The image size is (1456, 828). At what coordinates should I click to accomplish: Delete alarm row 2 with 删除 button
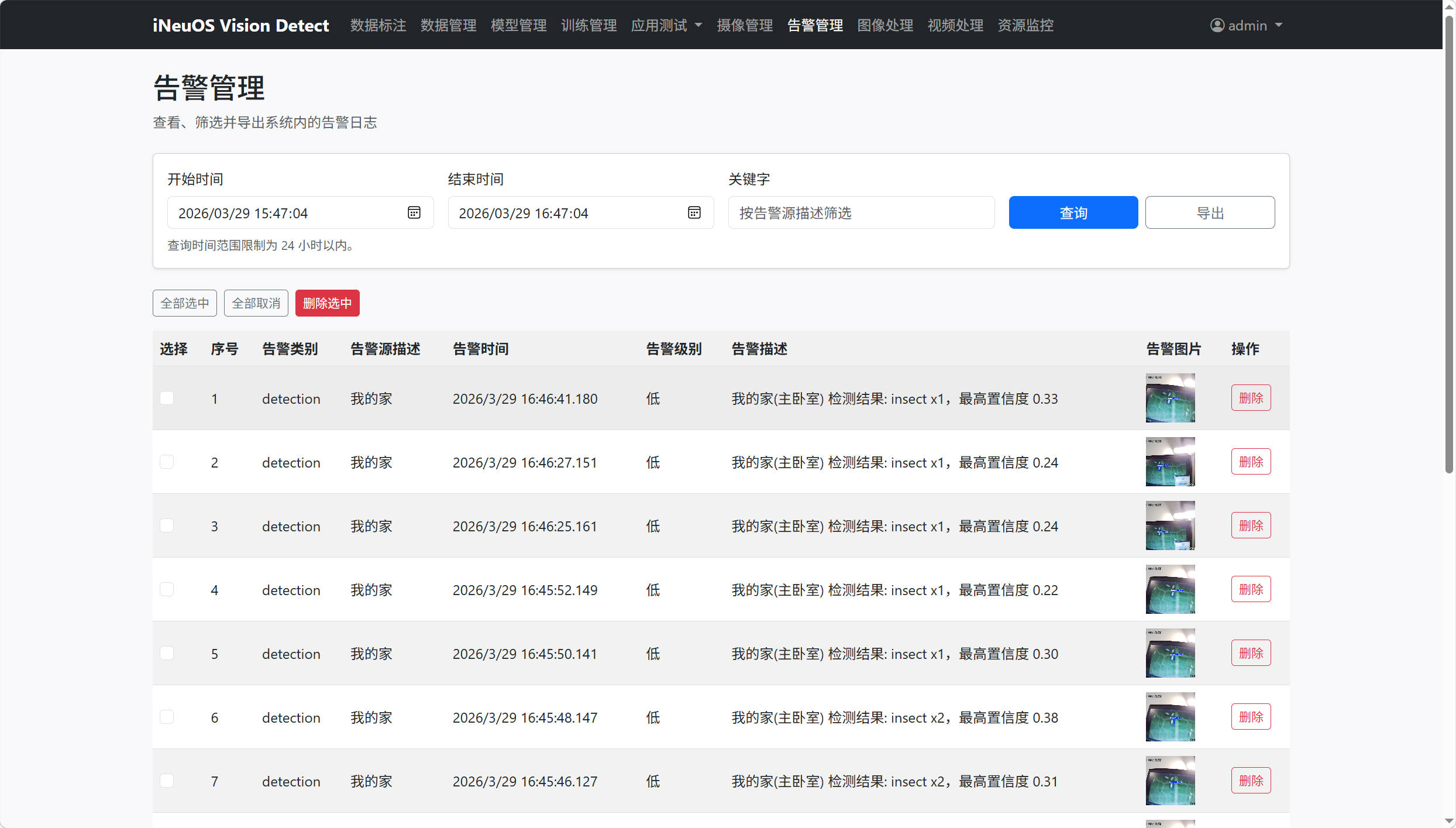pos(1251,462)
